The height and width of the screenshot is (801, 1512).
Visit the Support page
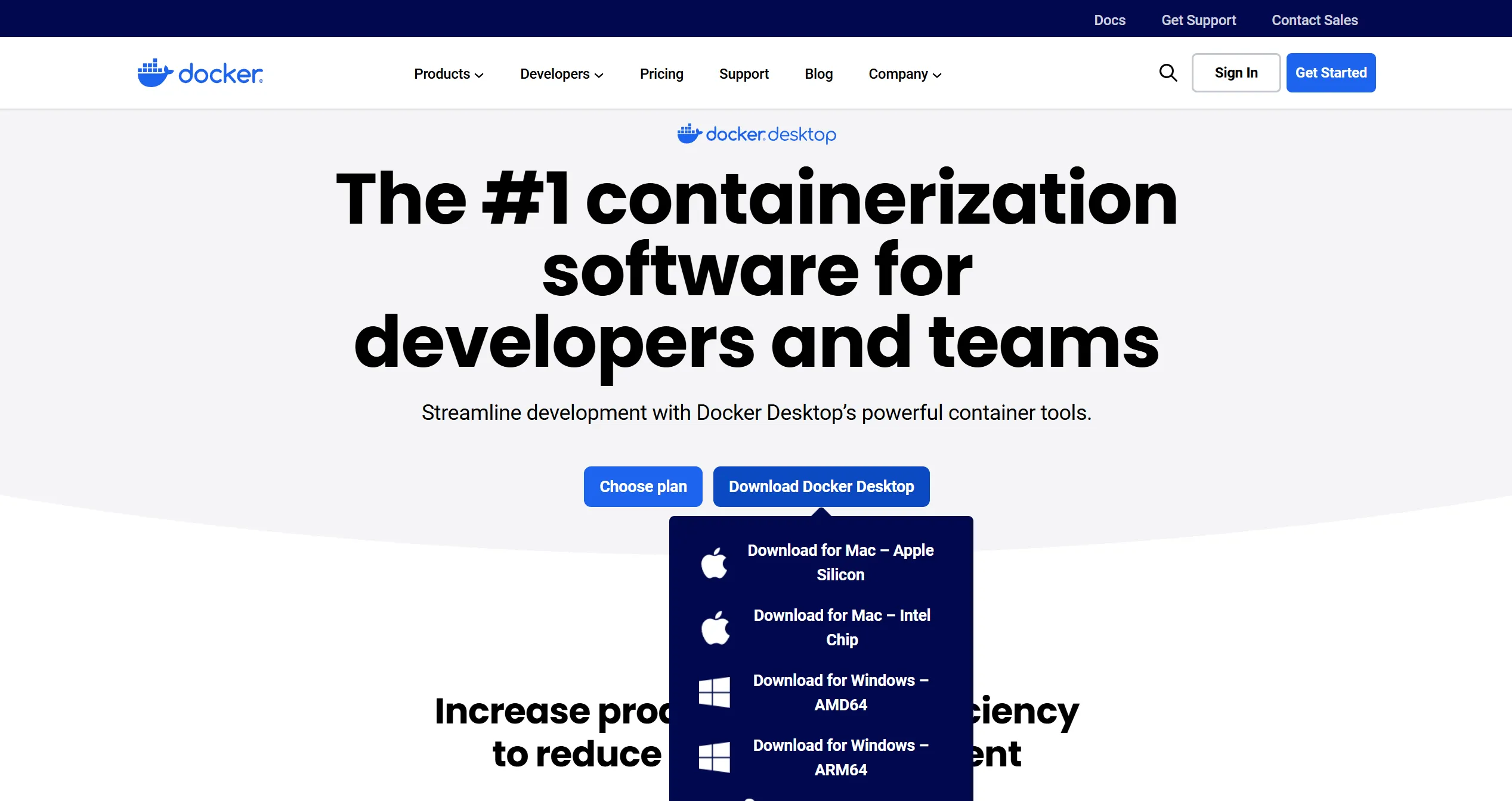pos(744,74)
